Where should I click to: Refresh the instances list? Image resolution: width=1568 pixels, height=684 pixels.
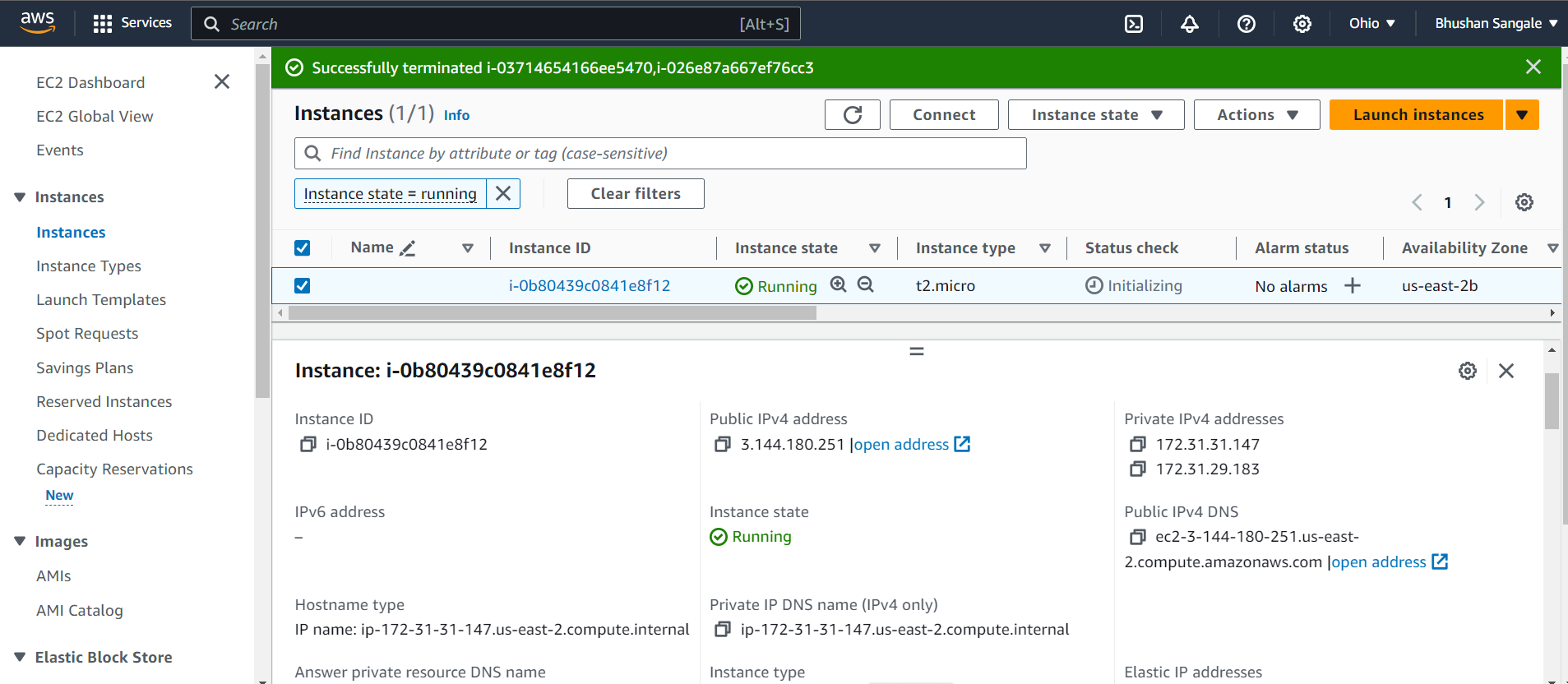tap(853, 115)
